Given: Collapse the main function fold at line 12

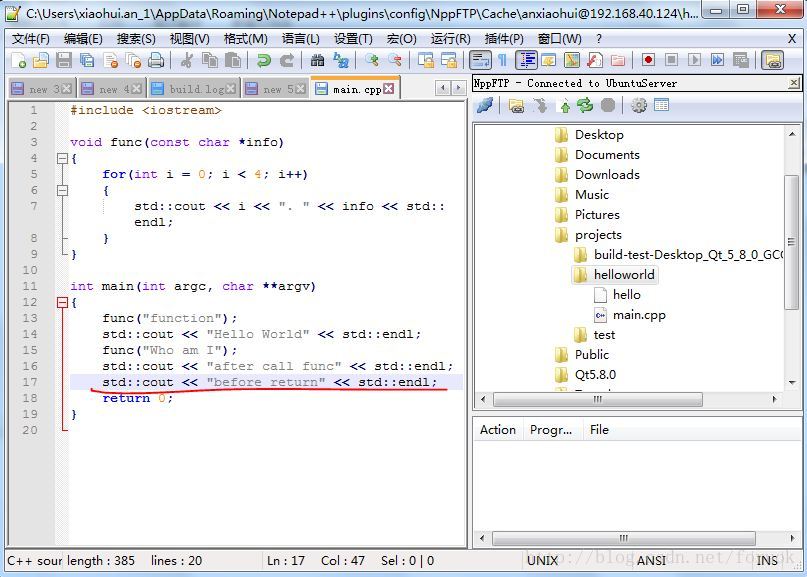Looking at the screenshot, I should pyautogui.click(x=62, y=302).
